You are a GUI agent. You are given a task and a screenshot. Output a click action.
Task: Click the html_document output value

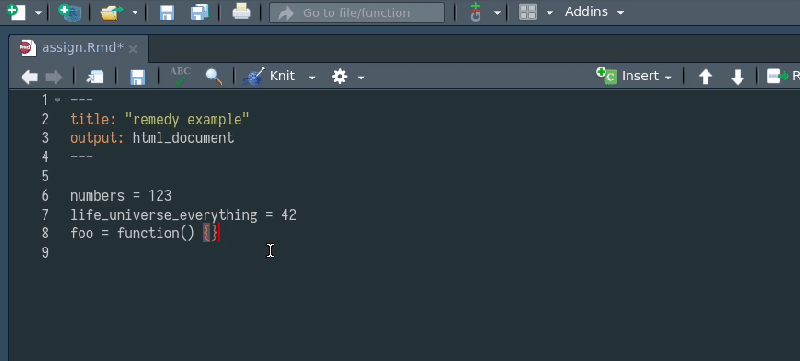(183, 138)
